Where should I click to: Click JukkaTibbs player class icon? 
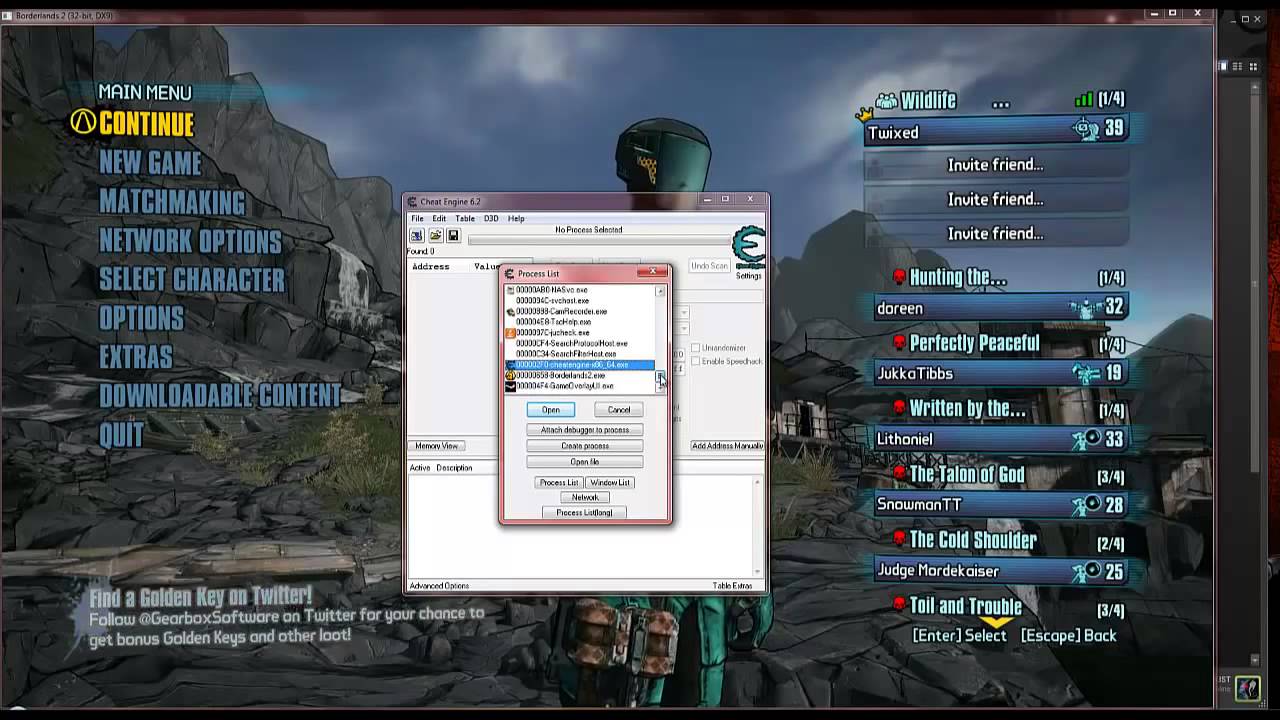[x=1086, y=373]
